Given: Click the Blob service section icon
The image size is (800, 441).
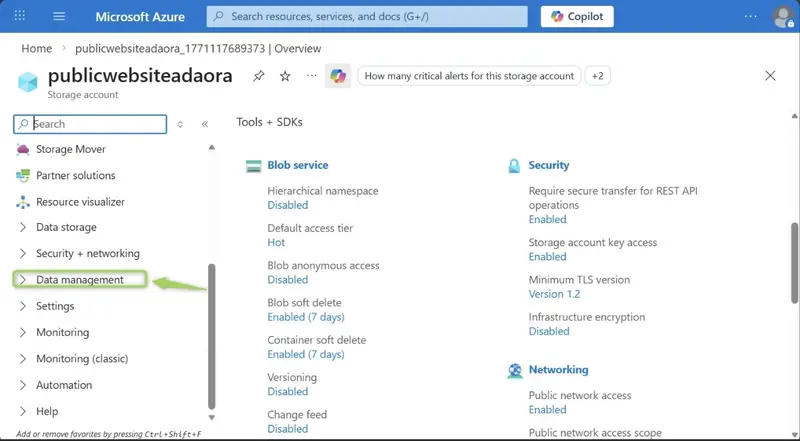Looking at the screenshot, I should pos(254,166).
